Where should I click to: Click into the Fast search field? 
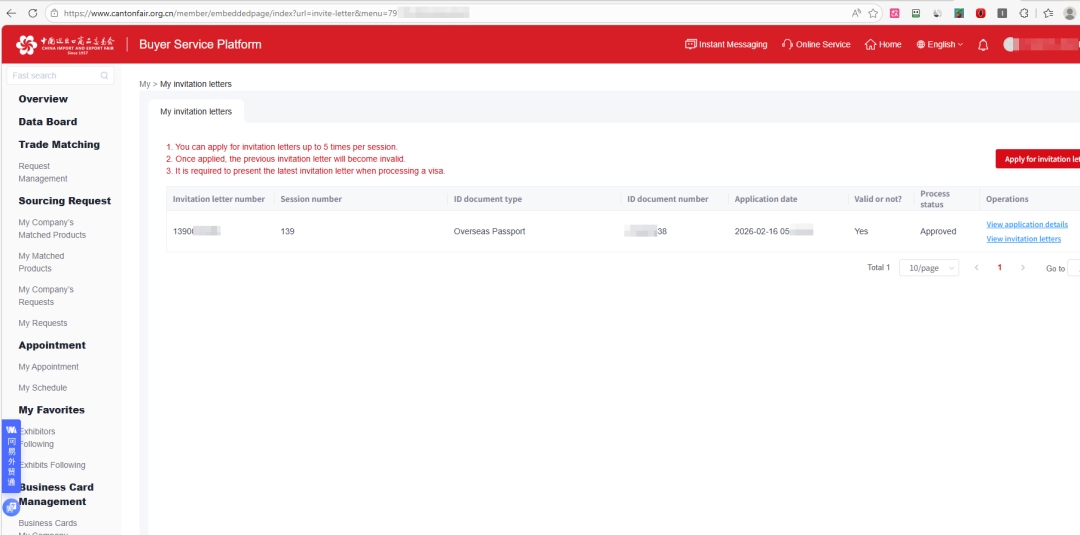pyautogui.click(x=52, y=76)
